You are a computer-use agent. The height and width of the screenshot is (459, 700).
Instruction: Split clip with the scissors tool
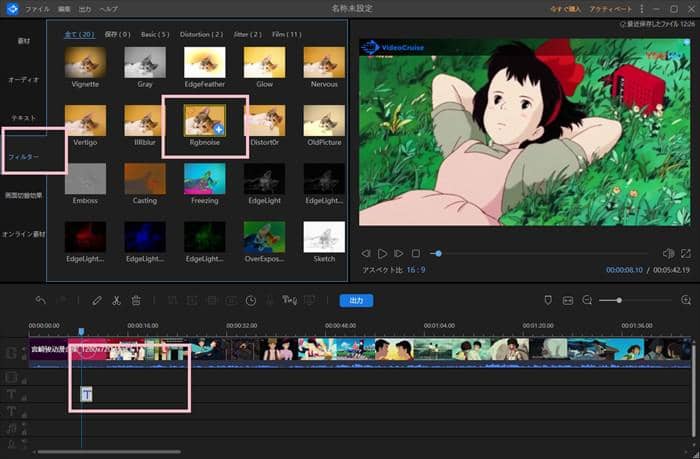coord(117,300)
